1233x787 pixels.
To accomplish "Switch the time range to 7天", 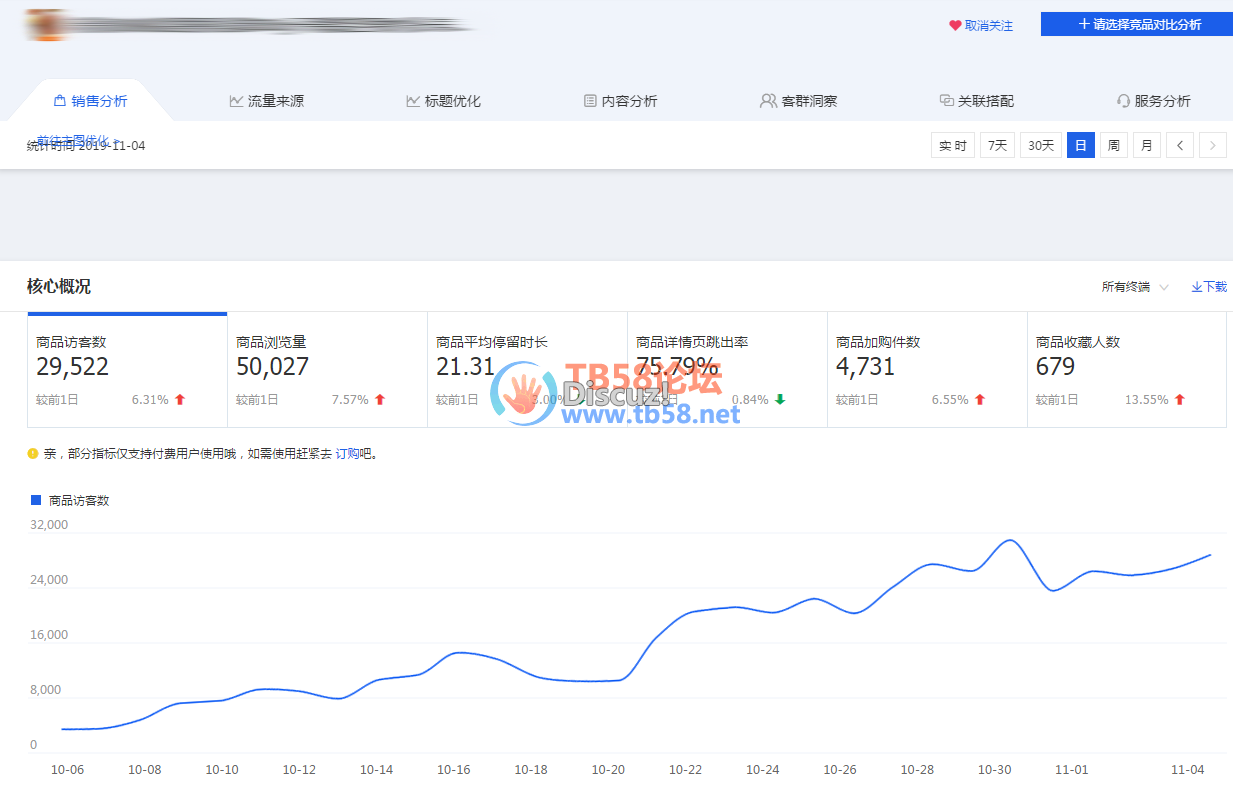I will (997, 146).
